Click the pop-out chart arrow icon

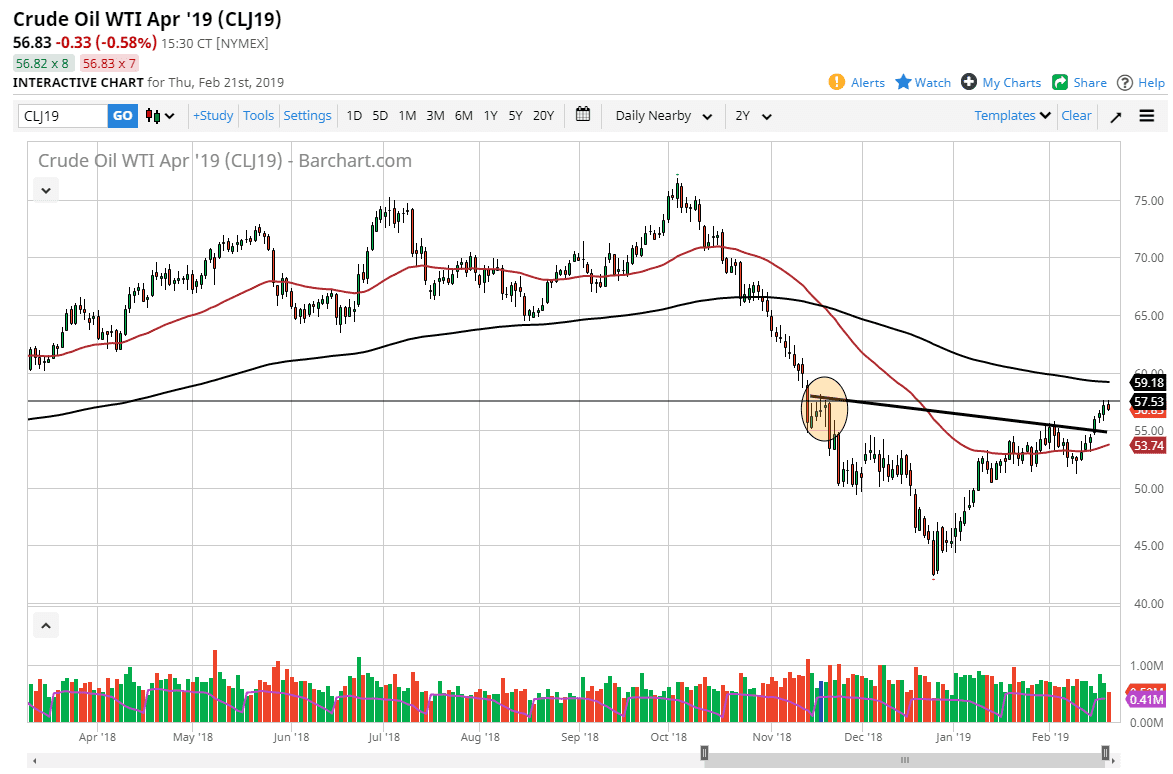pos(1115,116)
